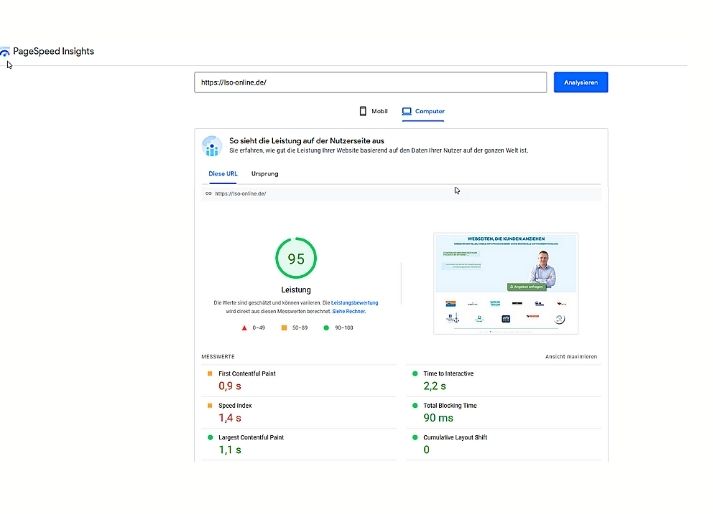
Task: Open the Leistungsbewertung link
Action: 355,302
